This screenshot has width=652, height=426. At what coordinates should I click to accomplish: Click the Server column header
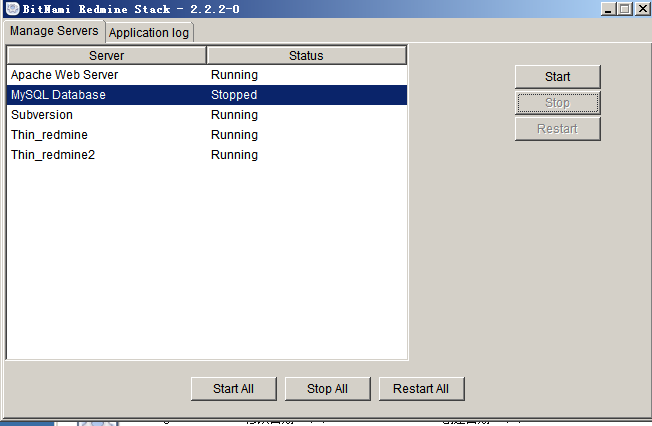click(x=106, y=55)
